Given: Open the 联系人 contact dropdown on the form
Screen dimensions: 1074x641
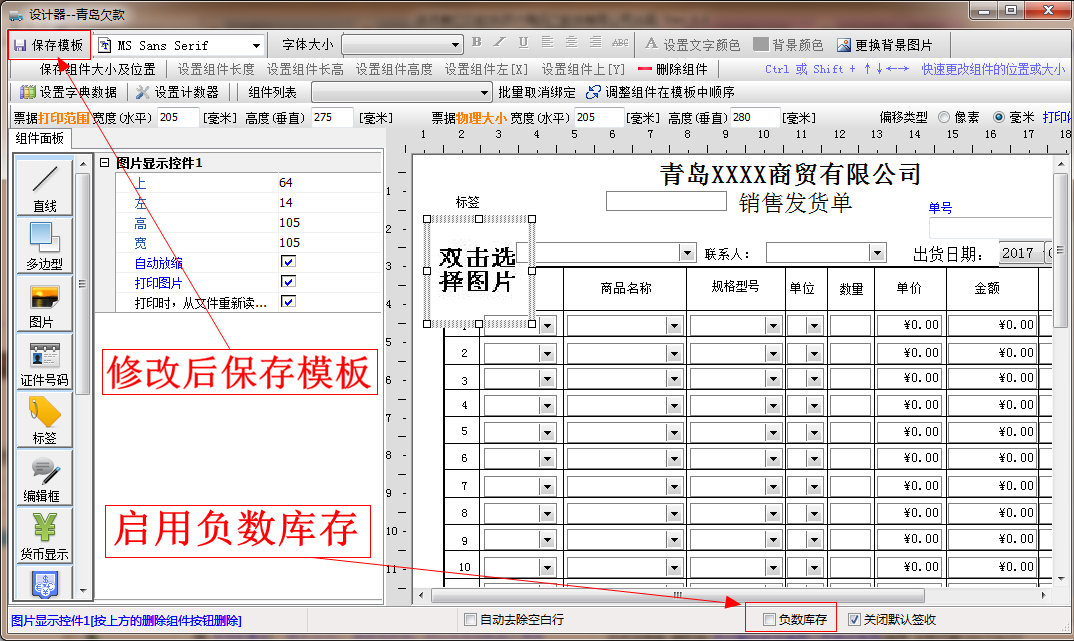Looking at the screenshot, I should point(877,252).
